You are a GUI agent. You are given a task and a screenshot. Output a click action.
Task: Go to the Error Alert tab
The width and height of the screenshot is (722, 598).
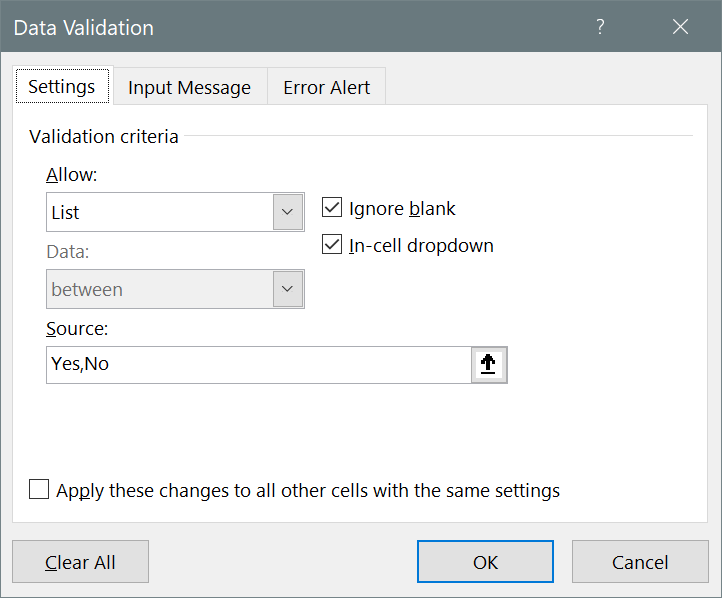click(326, 87)
